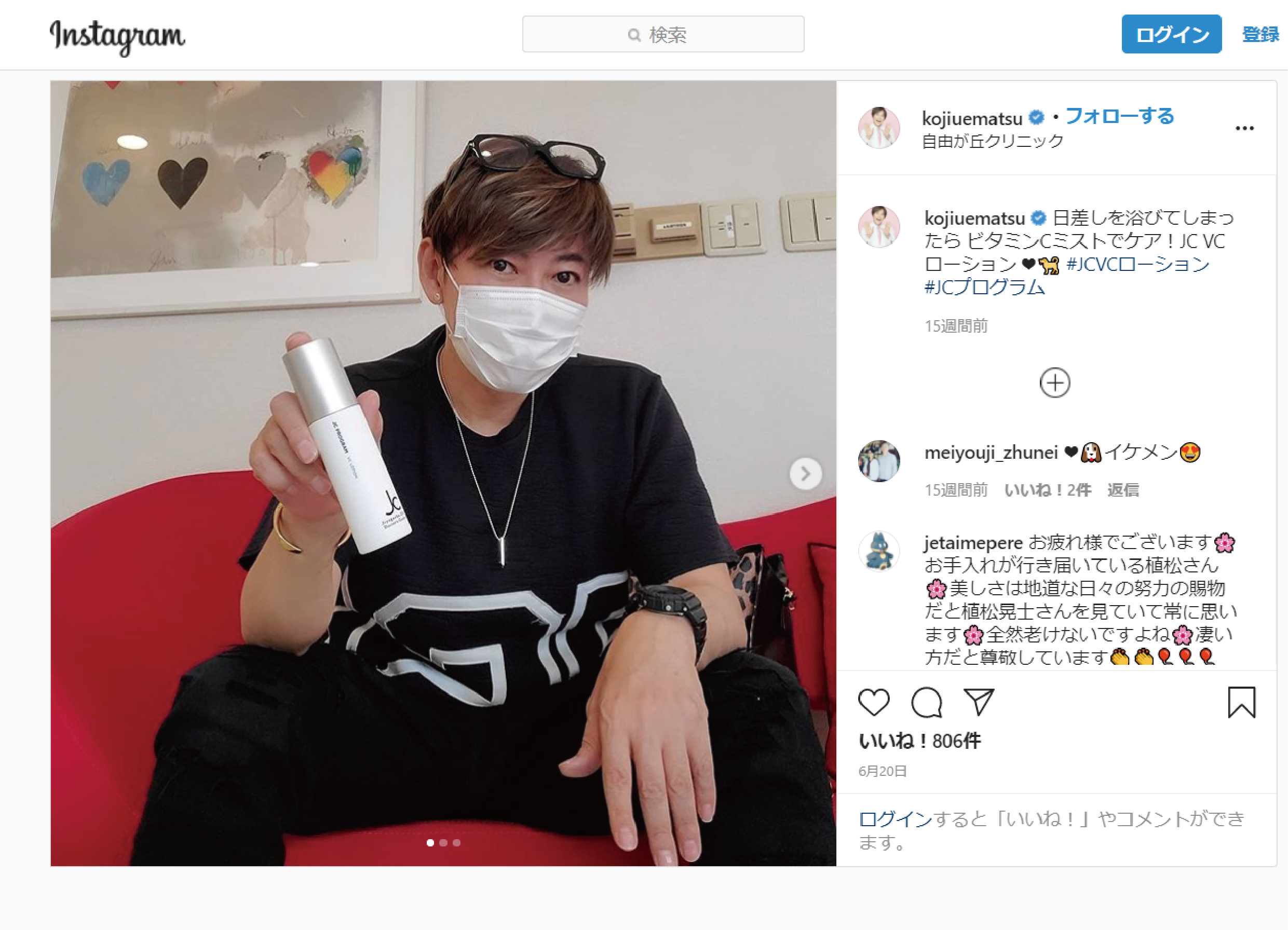Select the second carousel dot indicator
The image size is (1288, 930).
[443, 843]
